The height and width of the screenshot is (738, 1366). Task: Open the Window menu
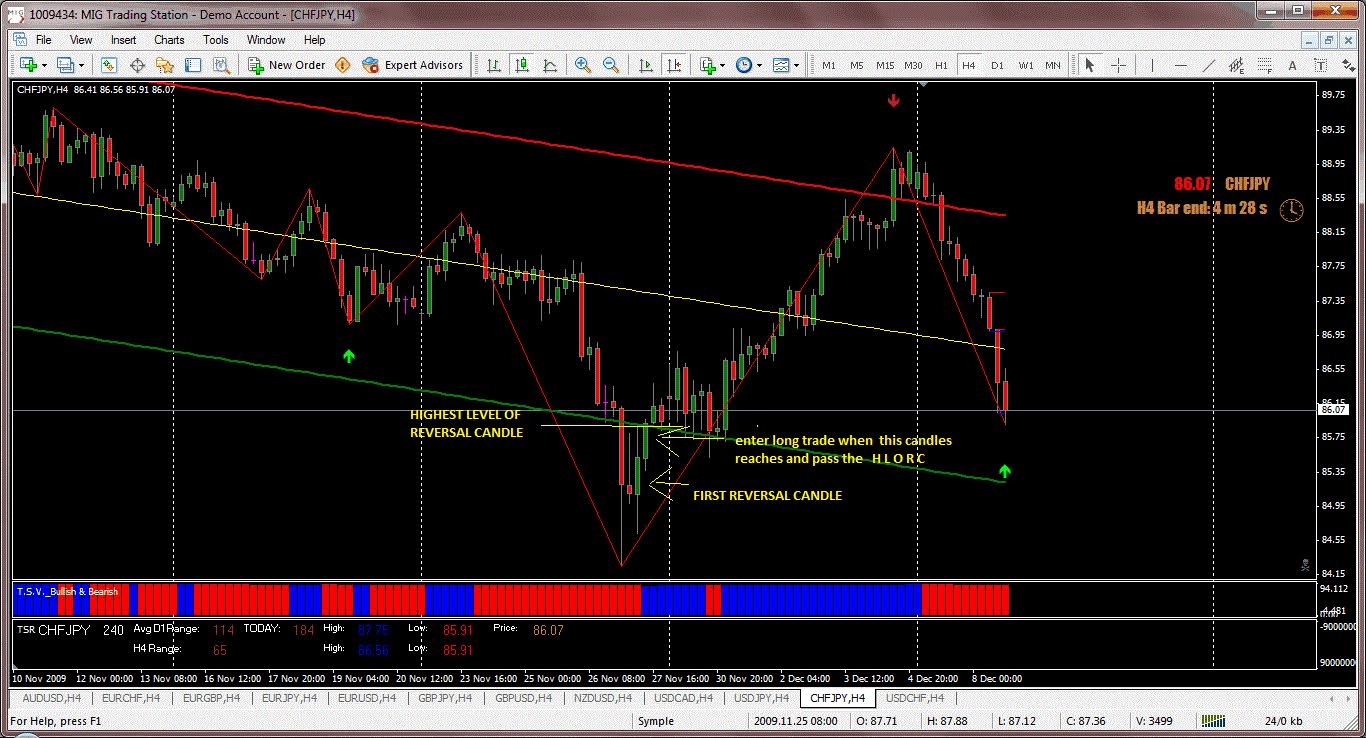[266, 40]
